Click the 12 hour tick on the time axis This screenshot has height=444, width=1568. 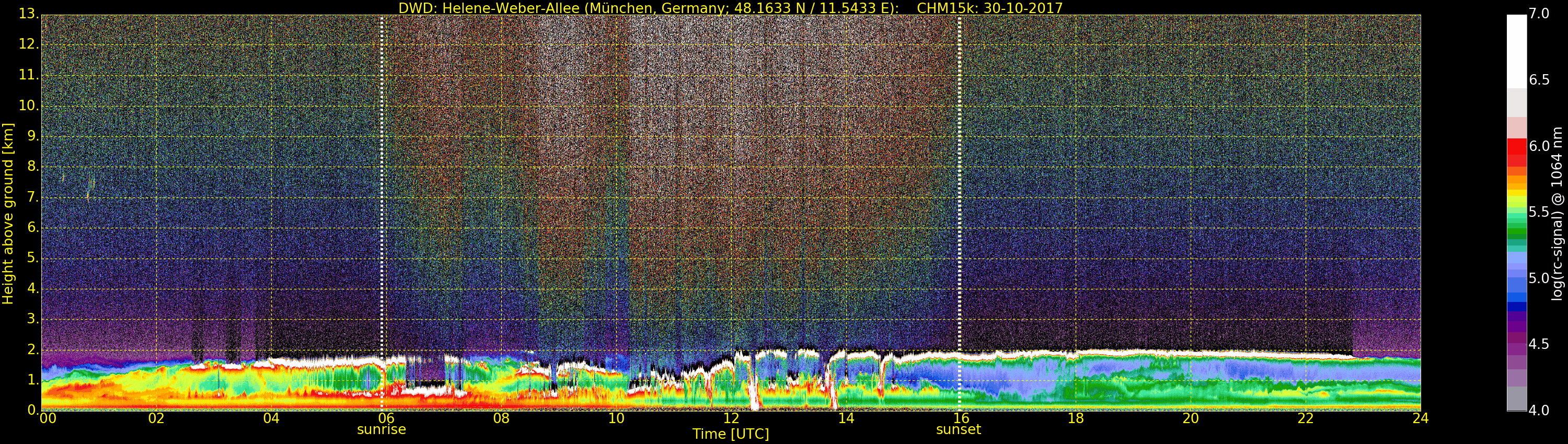(731, 418)
